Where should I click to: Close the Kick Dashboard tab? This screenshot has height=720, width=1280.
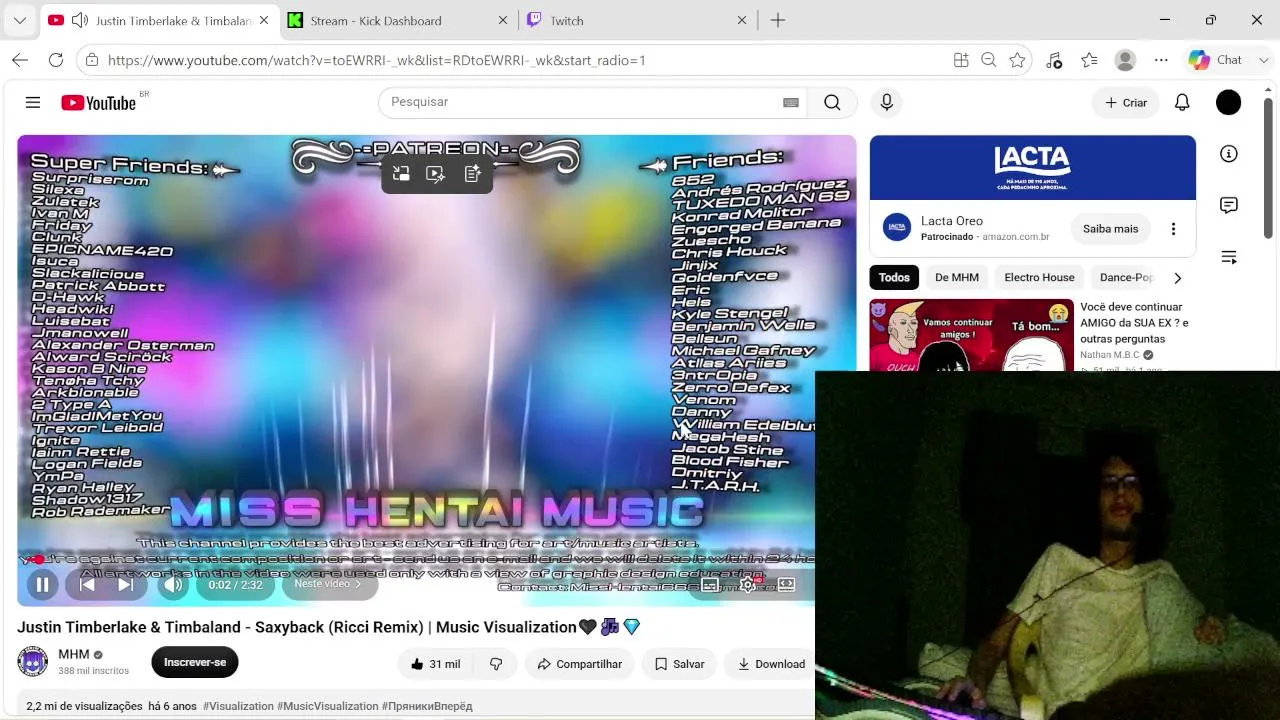(503, 20)
